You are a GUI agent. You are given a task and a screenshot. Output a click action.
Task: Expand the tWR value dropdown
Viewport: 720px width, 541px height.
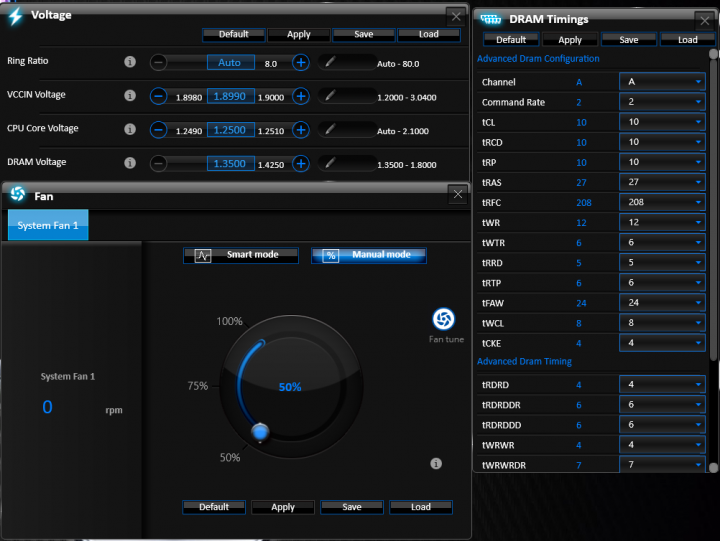[x=662, y=223]
